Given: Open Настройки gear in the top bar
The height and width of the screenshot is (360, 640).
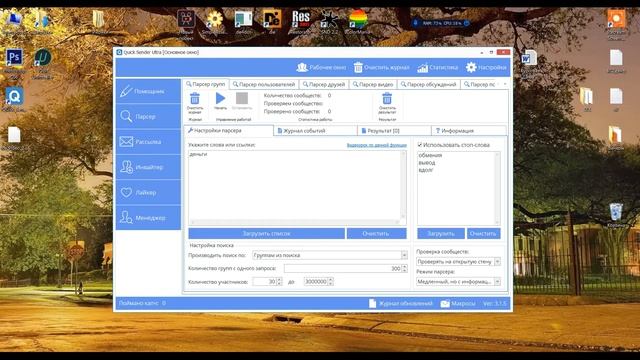Looking at the screenshot, I should click(x=486, y=67).
